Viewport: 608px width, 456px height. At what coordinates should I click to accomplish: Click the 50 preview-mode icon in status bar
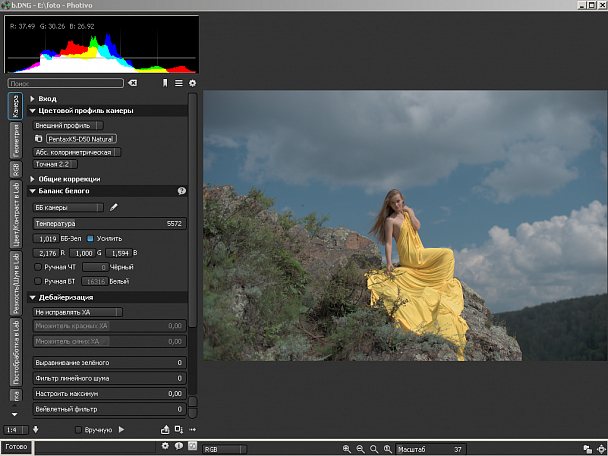coord(192,446)
